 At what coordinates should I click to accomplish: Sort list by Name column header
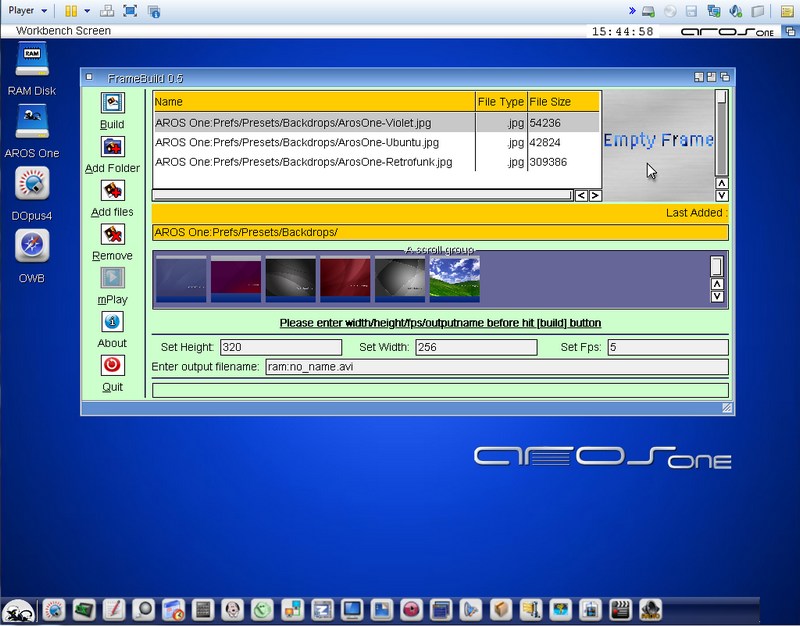314,102
